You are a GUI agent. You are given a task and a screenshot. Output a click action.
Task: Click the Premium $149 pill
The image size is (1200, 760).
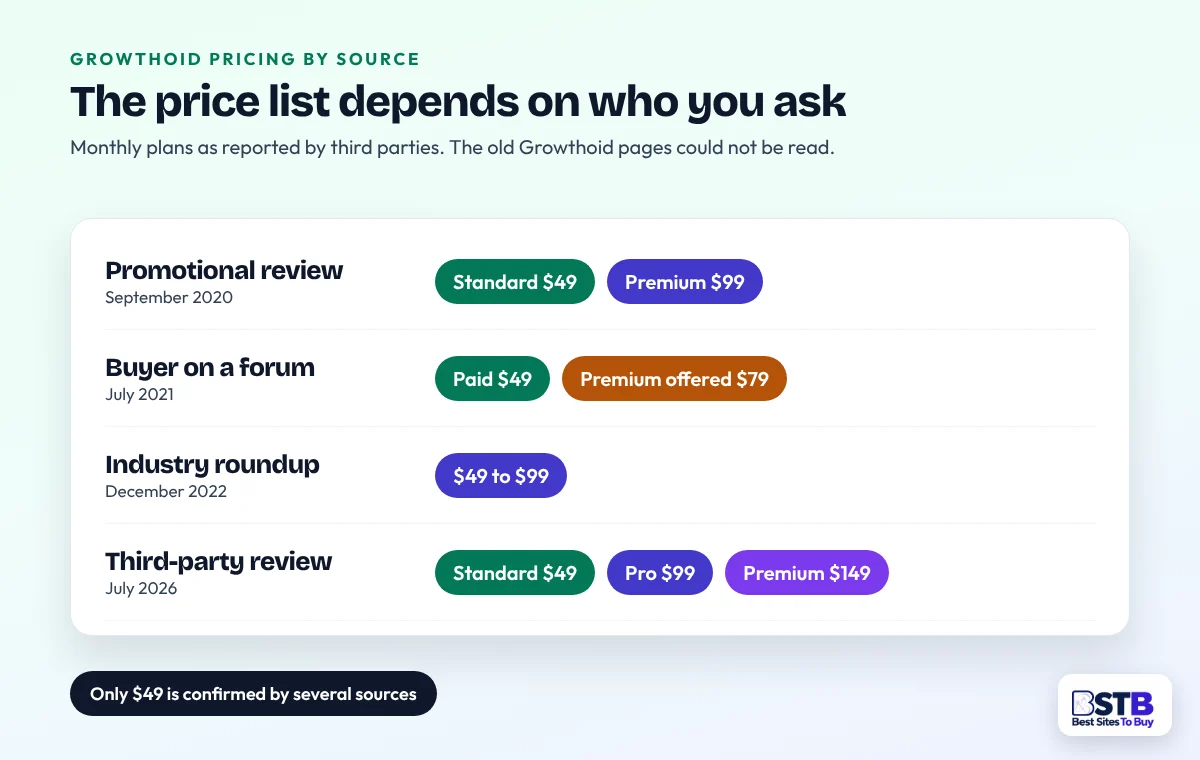coord(807,573)
